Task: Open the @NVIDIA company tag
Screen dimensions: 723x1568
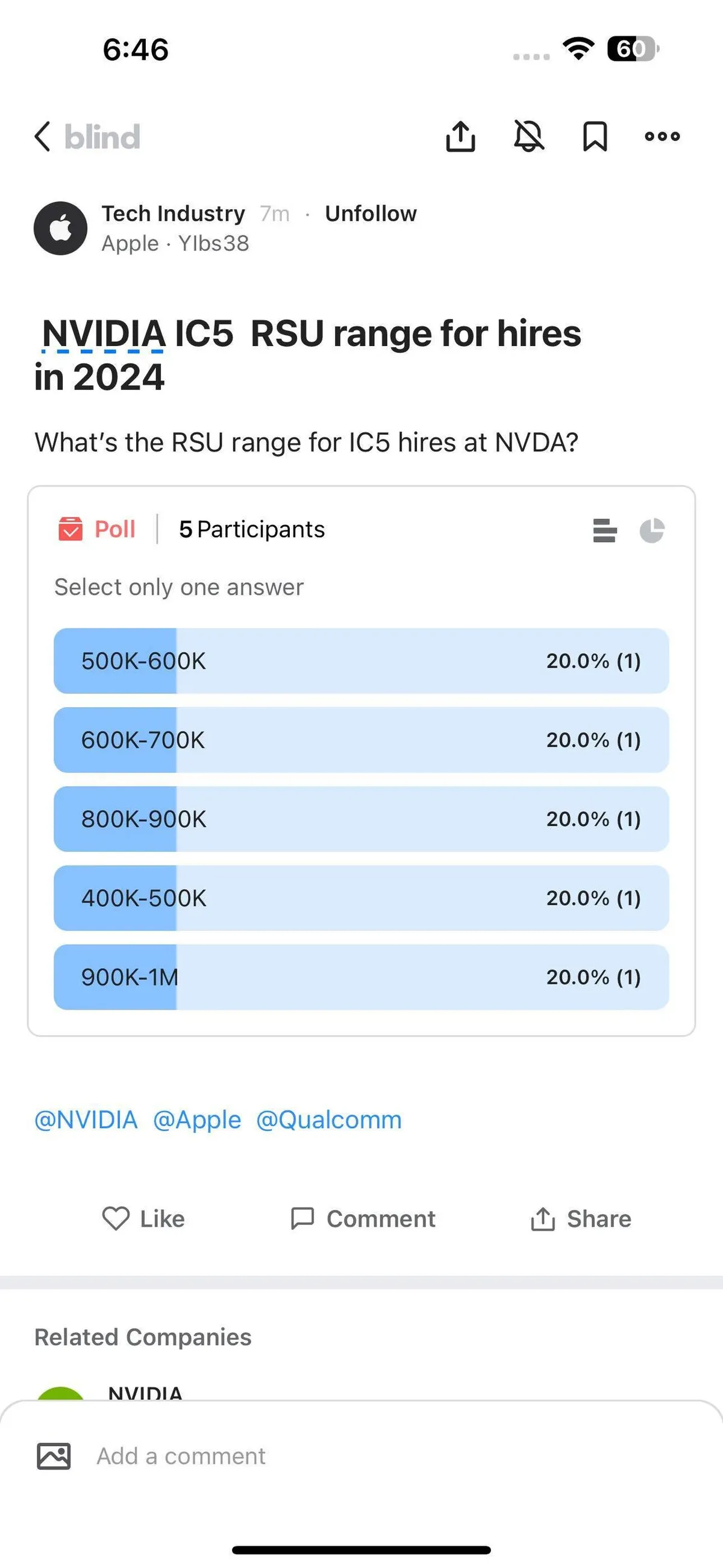Action: (86, 1120)
